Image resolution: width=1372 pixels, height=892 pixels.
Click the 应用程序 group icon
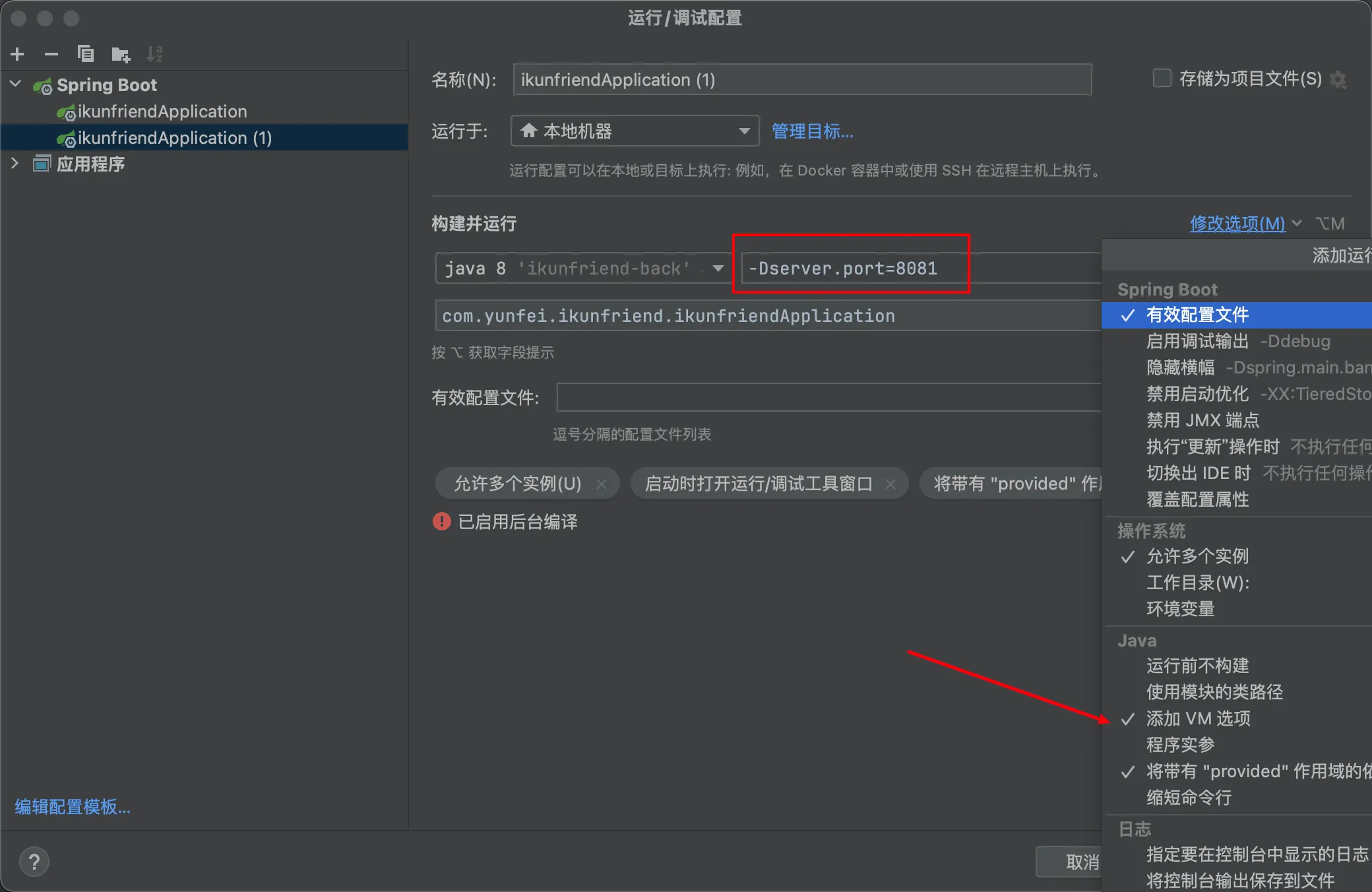(42, 164)
